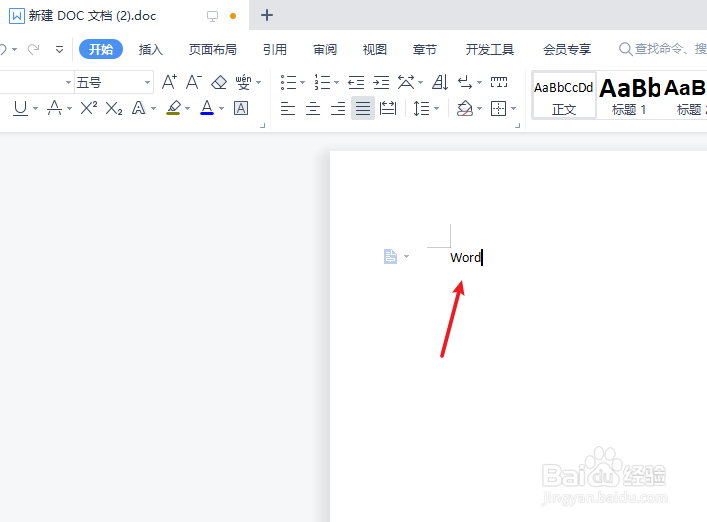The width and height of the screenshot is (707, 522).
Task: Add a new document tab
Action: (267, 15)
